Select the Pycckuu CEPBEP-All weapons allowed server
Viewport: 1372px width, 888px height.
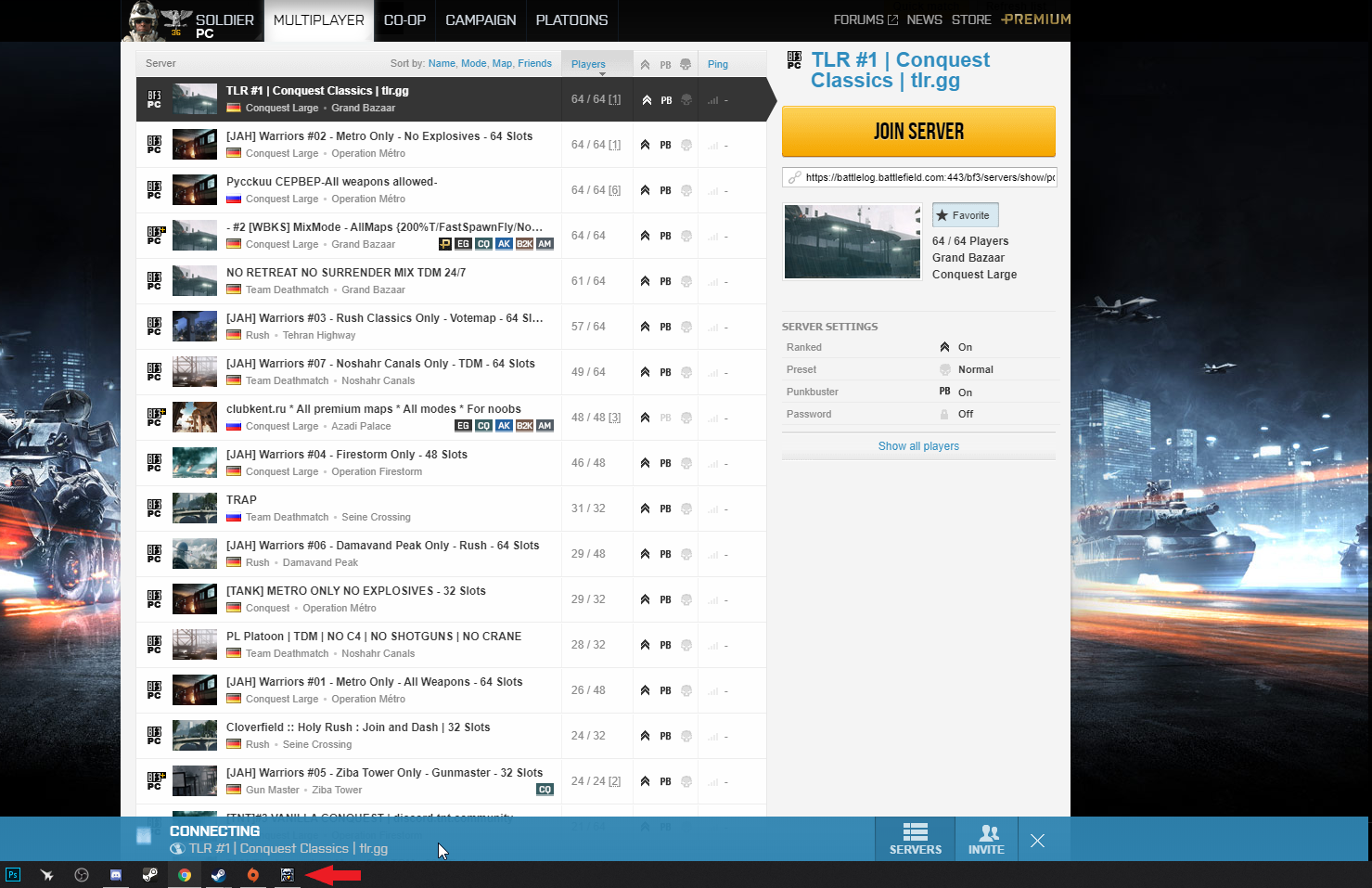(x=451, y=190)
